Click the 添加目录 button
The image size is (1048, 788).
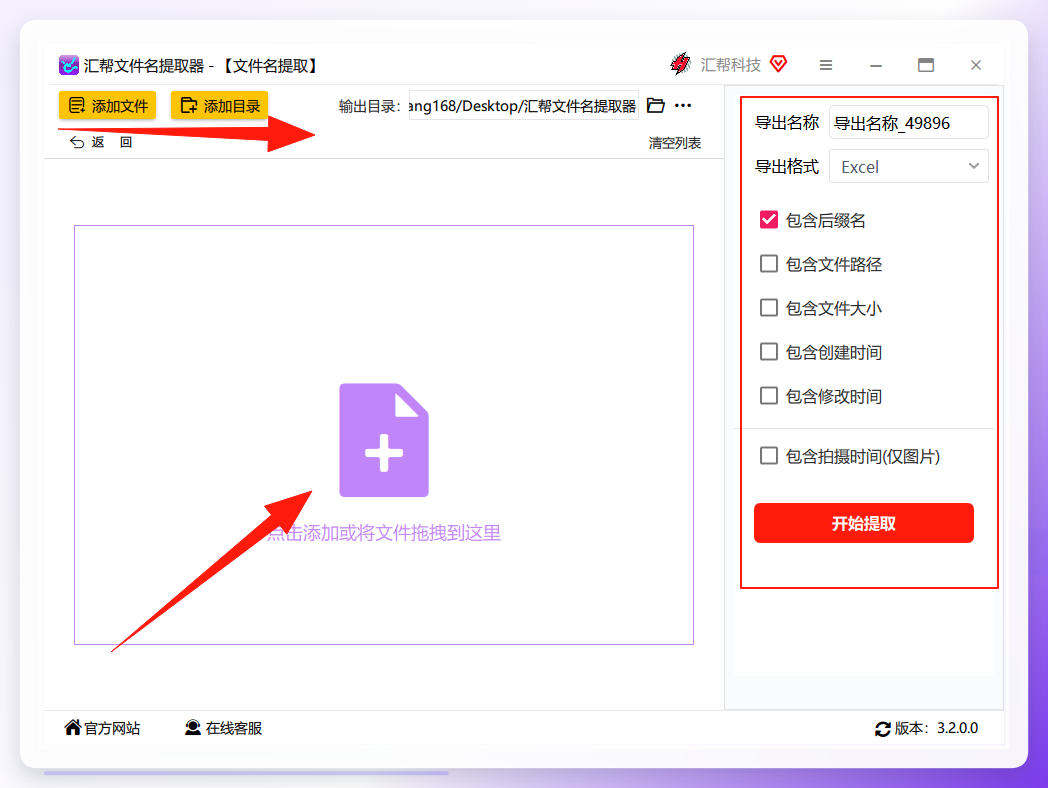click(220, 106)
